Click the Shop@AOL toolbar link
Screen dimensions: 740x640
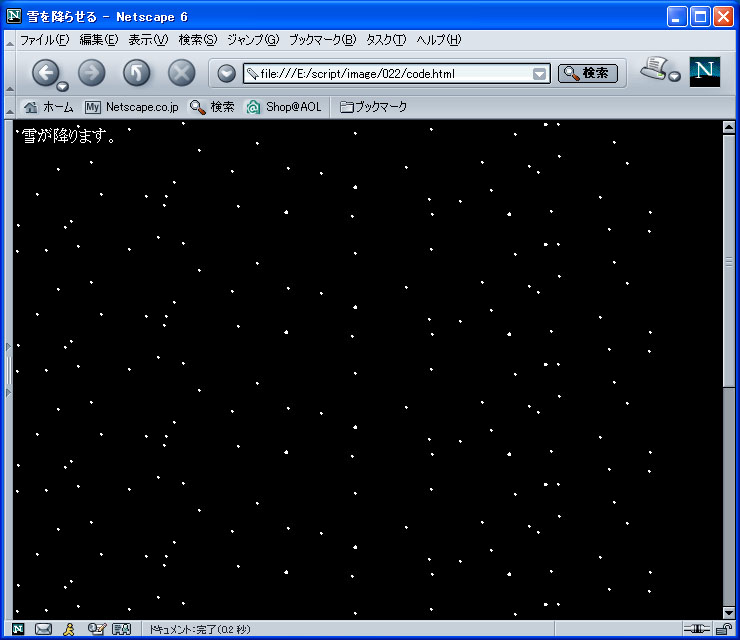[284, 107]
